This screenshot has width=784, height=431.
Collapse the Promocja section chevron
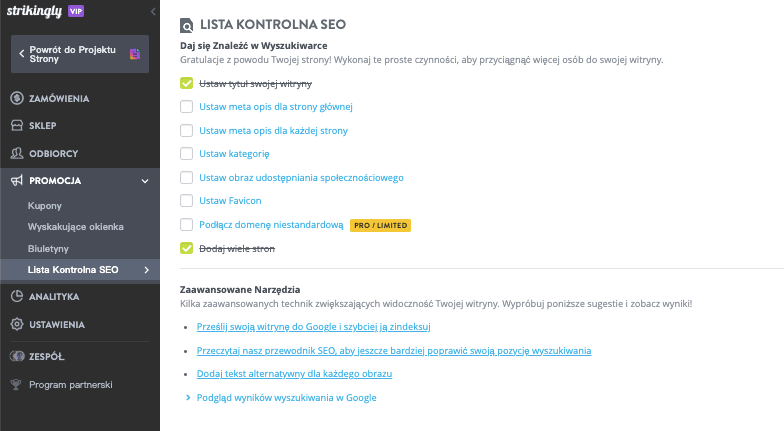[x=145, y=181]
